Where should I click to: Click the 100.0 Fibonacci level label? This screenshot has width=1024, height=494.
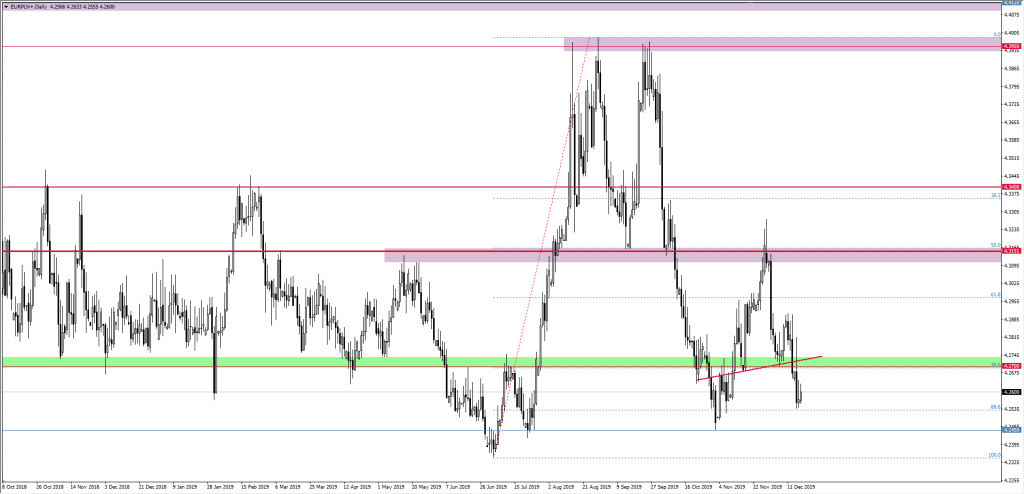coord(994,455)
